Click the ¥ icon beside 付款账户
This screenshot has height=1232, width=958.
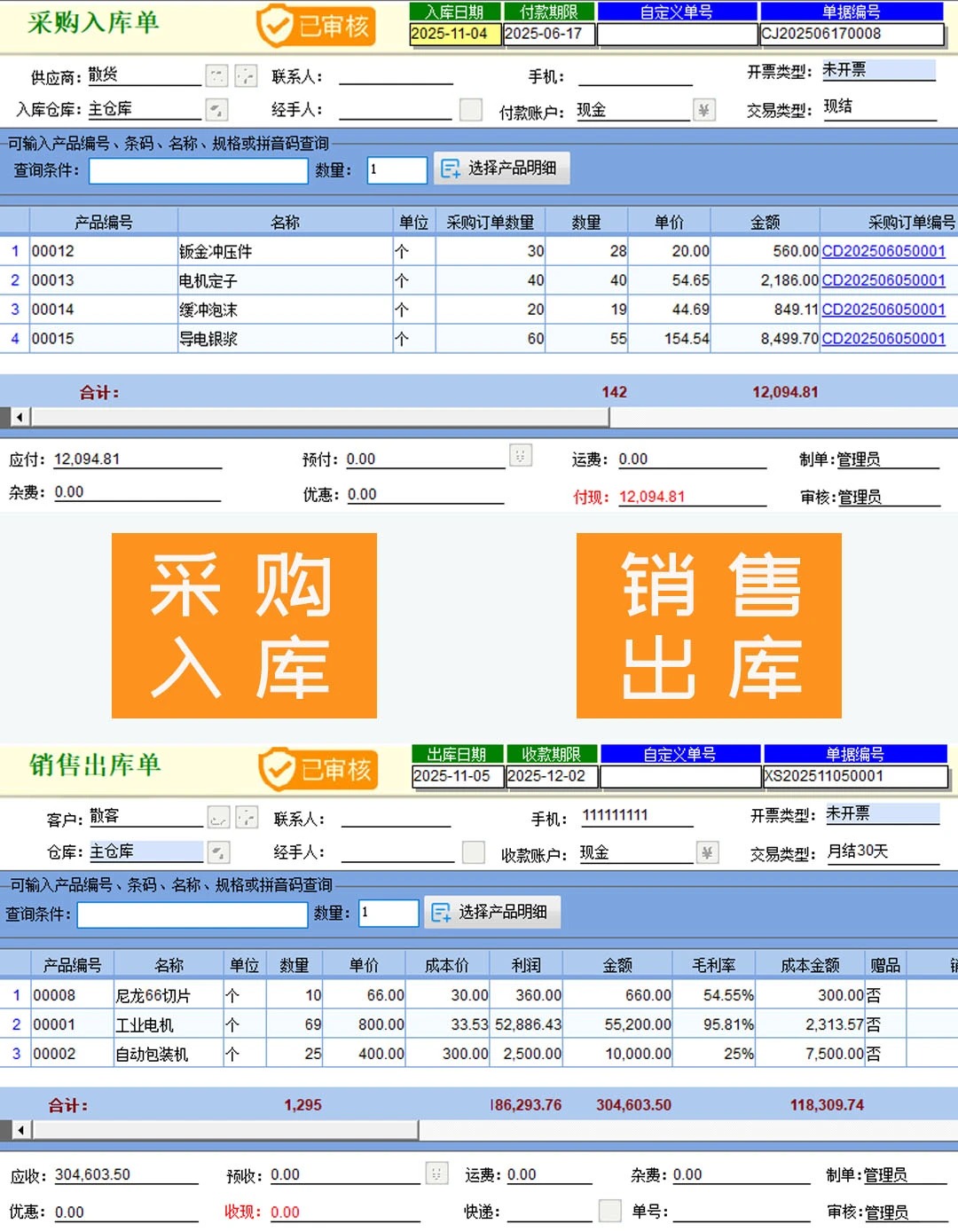[703, 110]
